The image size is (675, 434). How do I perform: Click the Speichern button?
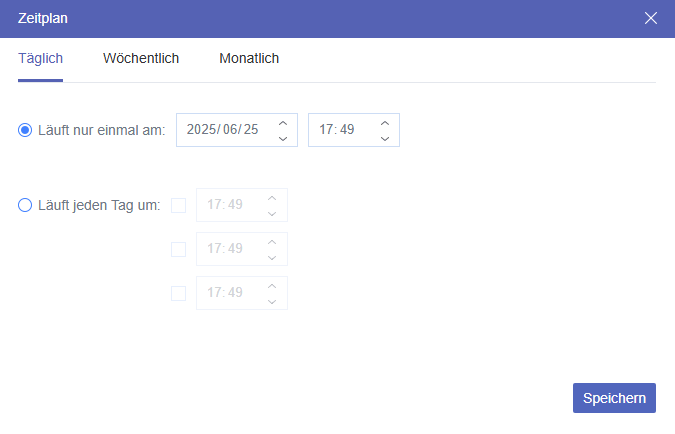pos(614,397)
